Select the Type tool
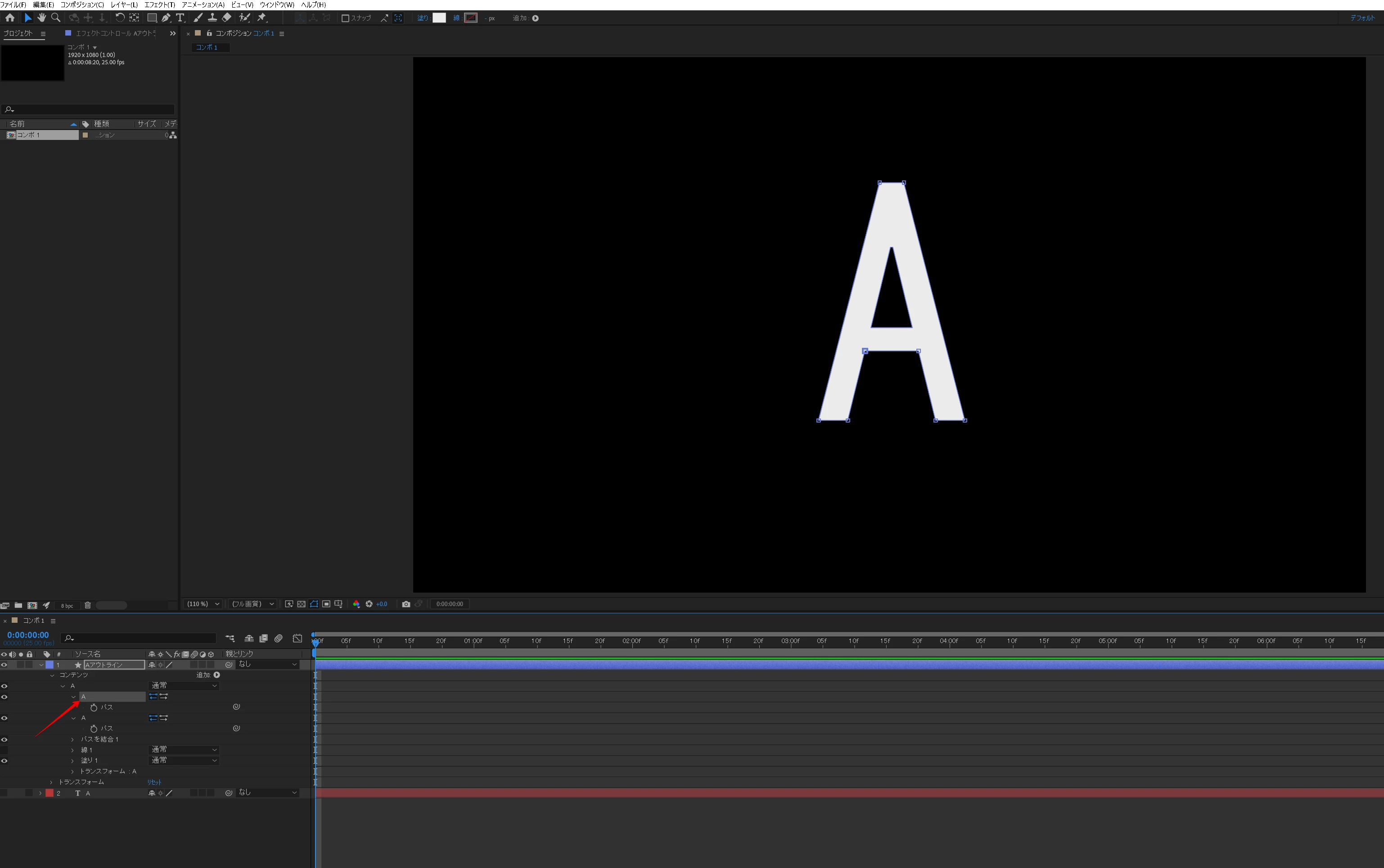The height and width of the screenshot is (868, 1384). coord(180,18)
